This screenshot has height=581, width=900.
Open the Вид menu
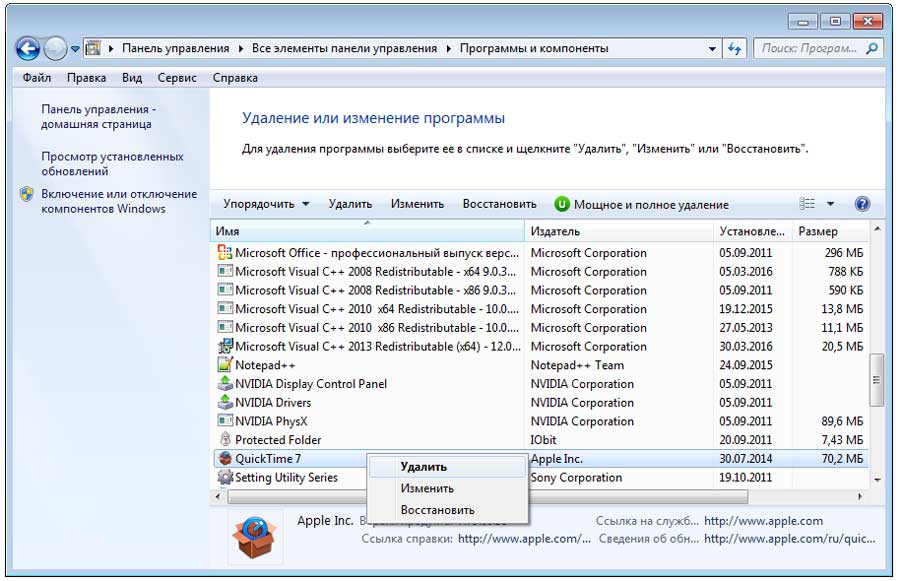click(x=132, y=78)
